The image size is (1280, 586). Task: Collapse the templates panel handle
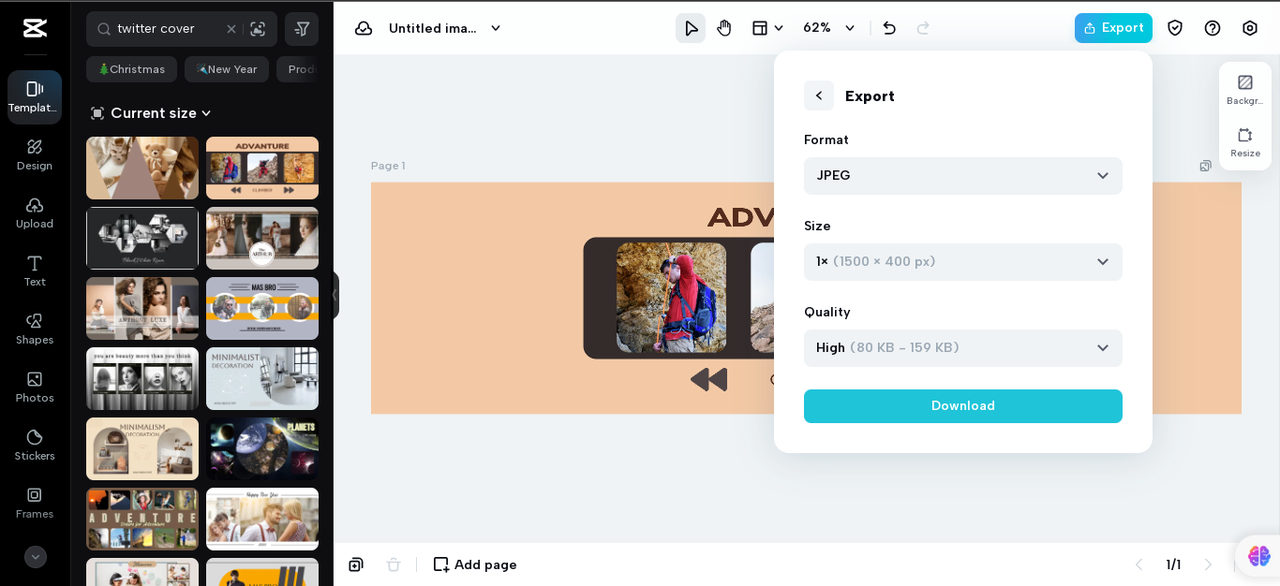[x=336, y=295]
